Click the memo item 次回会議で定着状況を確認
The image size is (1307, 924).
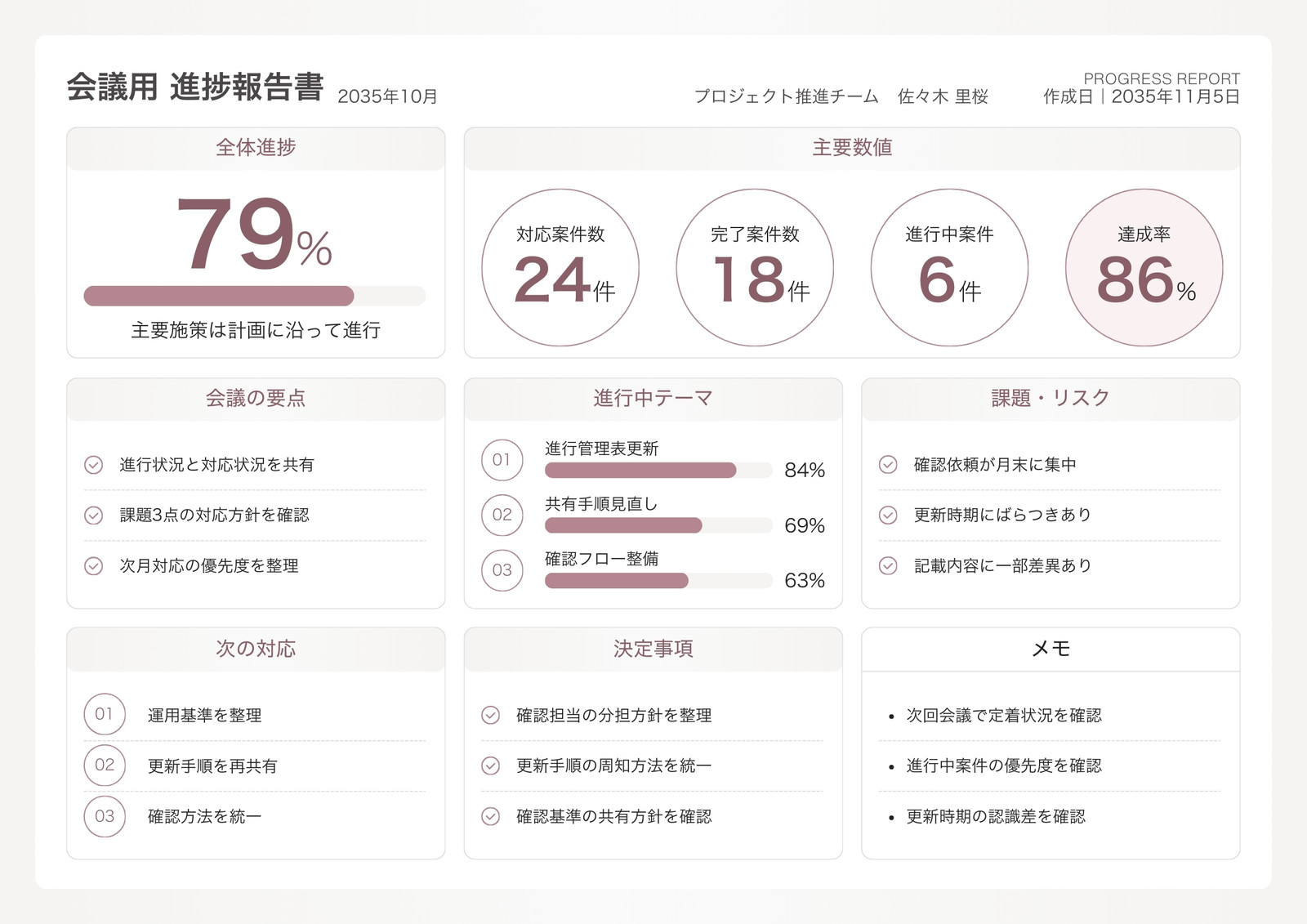(x=1004, y=716)
